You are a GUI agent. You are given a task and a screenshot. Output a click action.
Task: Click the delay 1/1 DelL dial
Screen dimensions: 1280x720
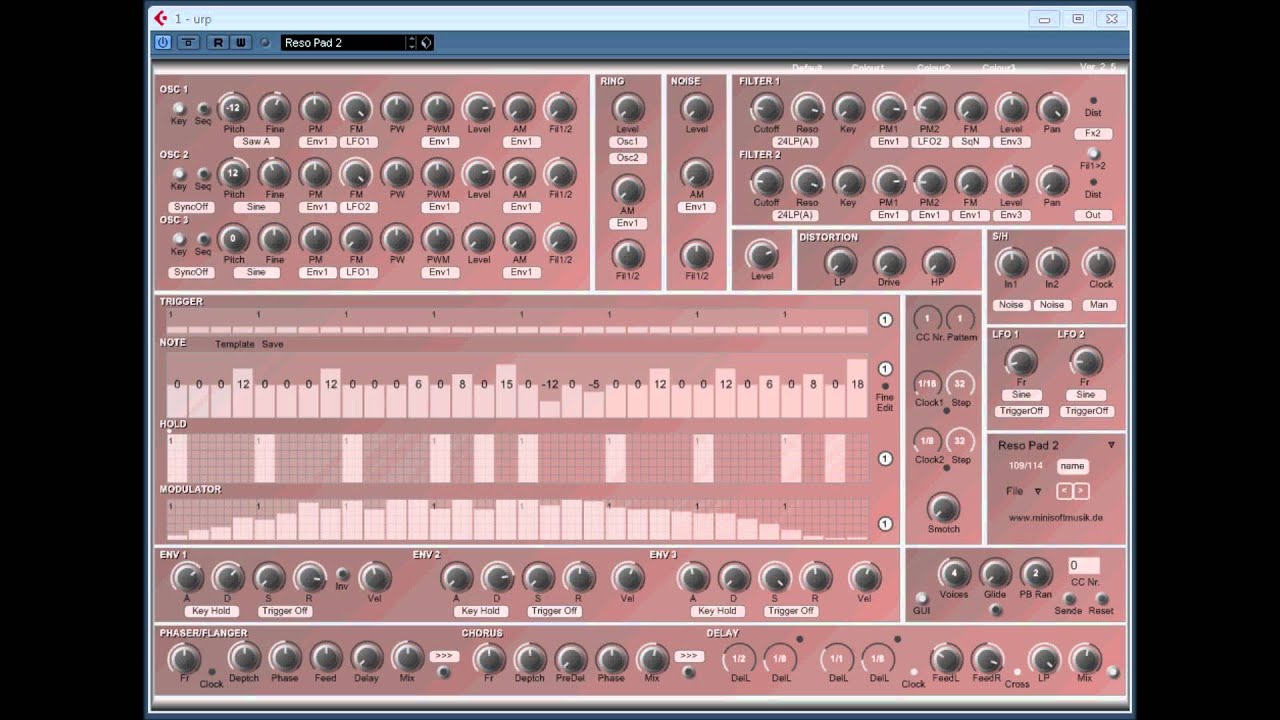click(837, 658)
